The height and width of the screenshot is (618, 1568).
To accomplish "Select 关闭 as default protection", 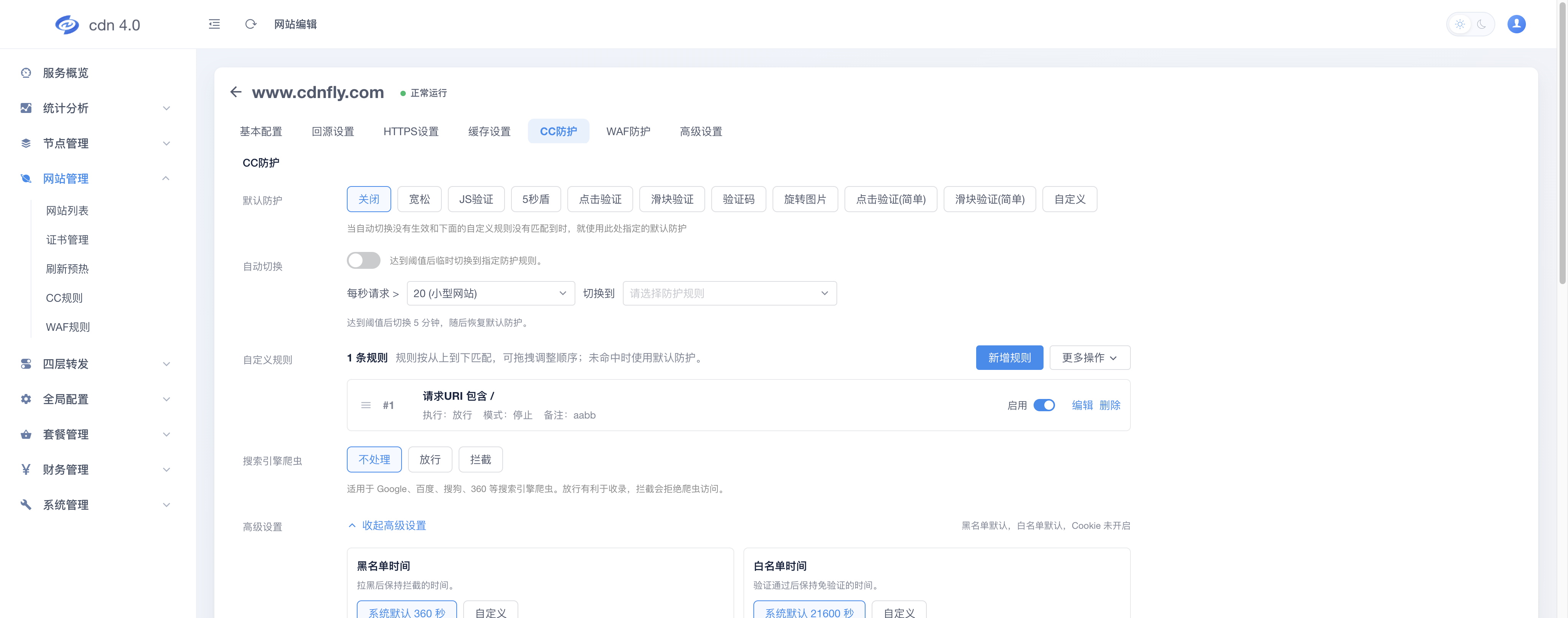I will click(369, 199).
